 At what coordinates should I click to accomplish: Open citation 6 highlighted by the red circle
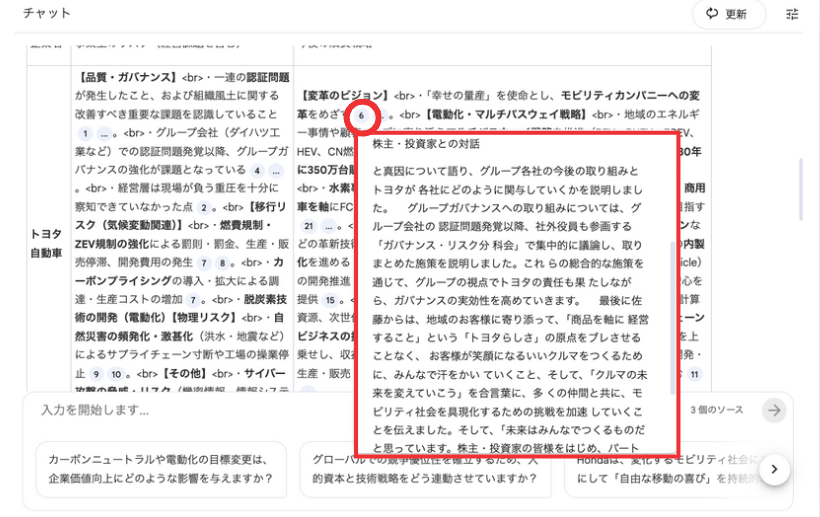[x=361, y=115]
